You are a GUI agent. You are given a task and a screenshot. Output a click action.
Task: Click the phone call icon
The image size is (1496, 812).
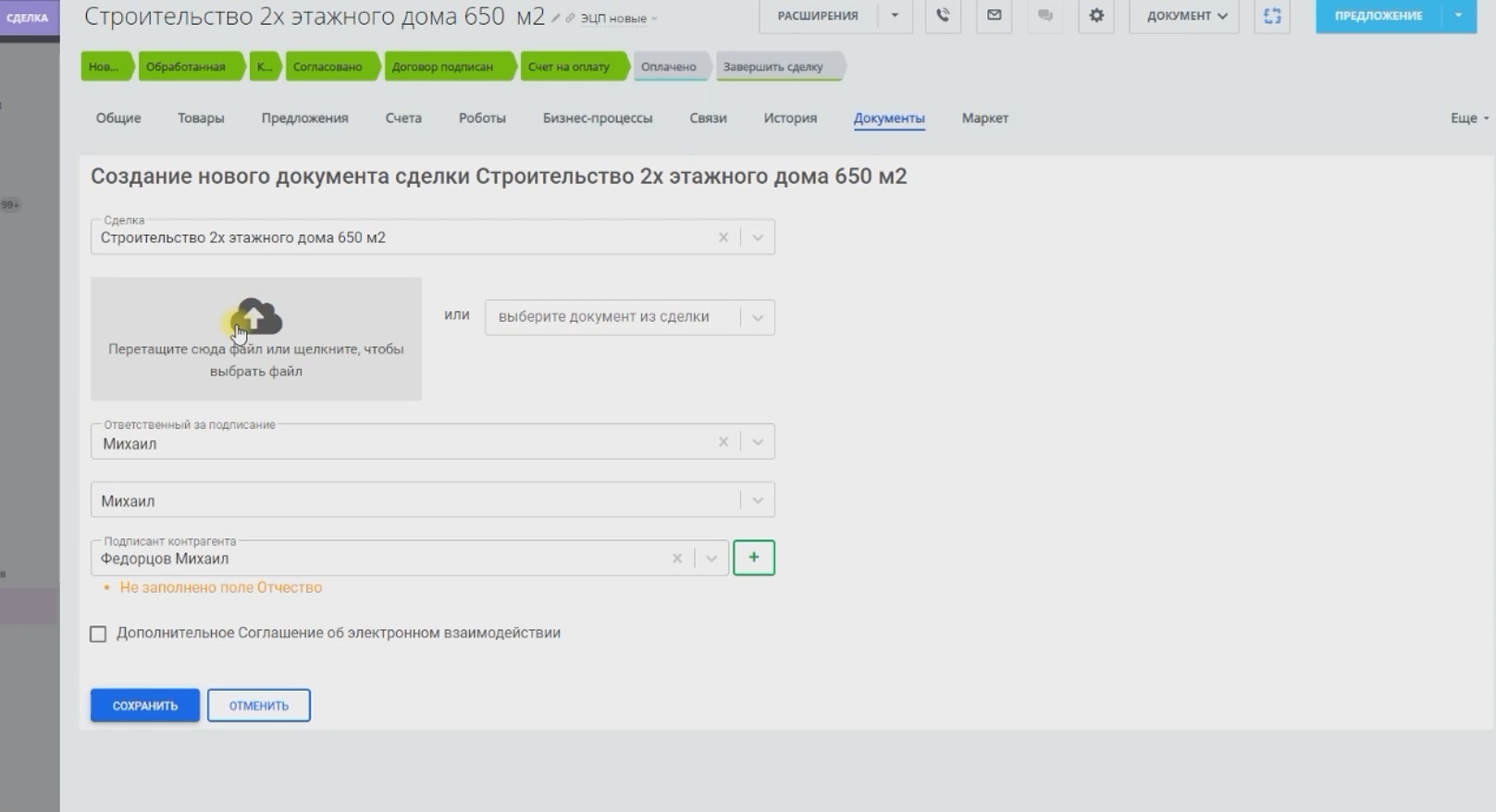pos(943,16)
